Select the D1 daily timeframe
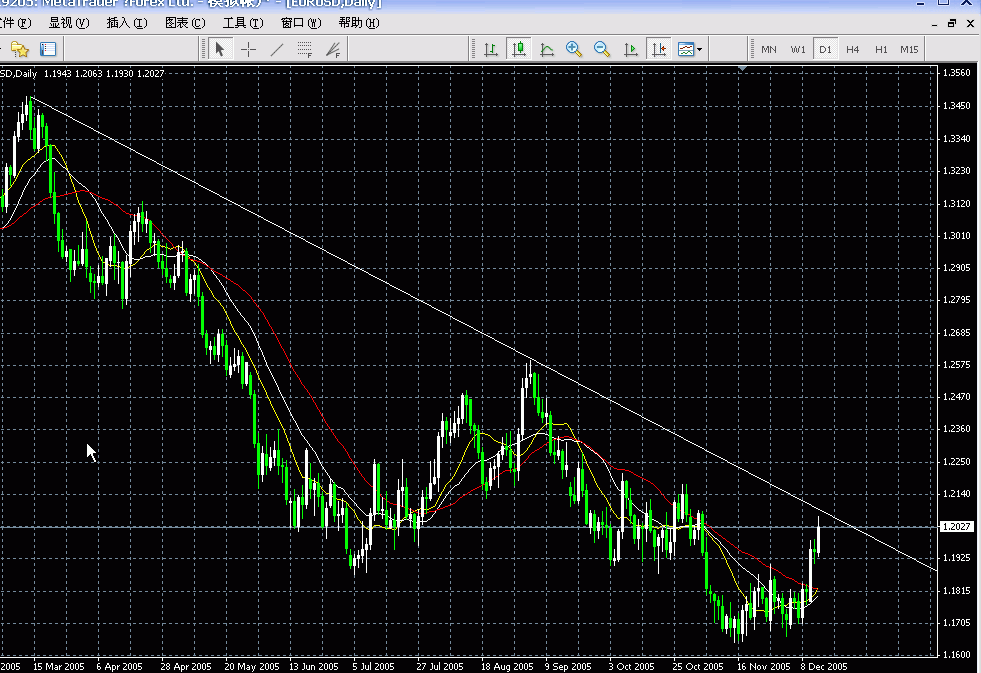Viewport: 981px width, 673px height. tap(825, 49)
